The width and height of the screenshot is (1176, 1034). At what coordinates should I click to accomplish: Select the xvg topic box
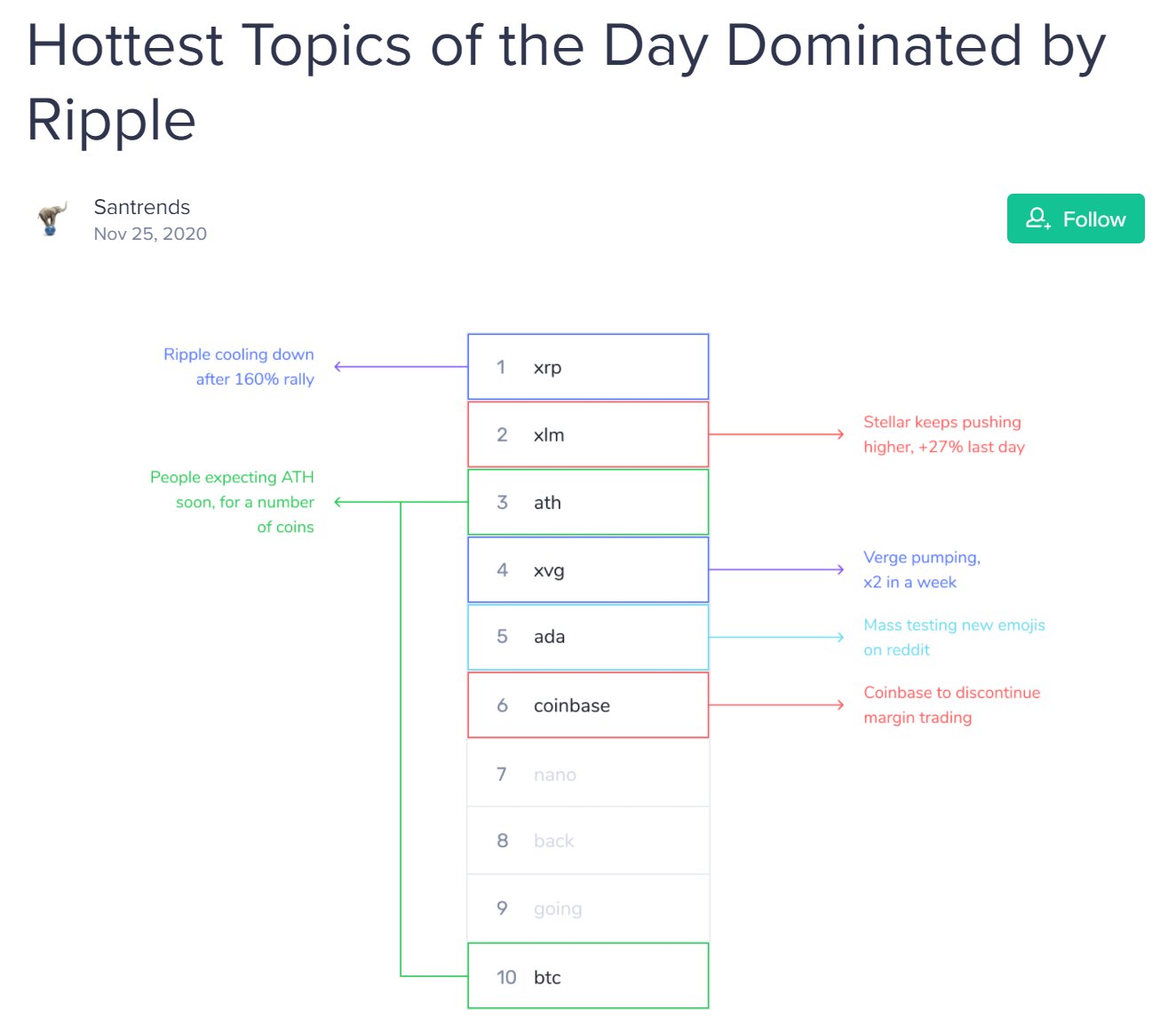(588, 569)
